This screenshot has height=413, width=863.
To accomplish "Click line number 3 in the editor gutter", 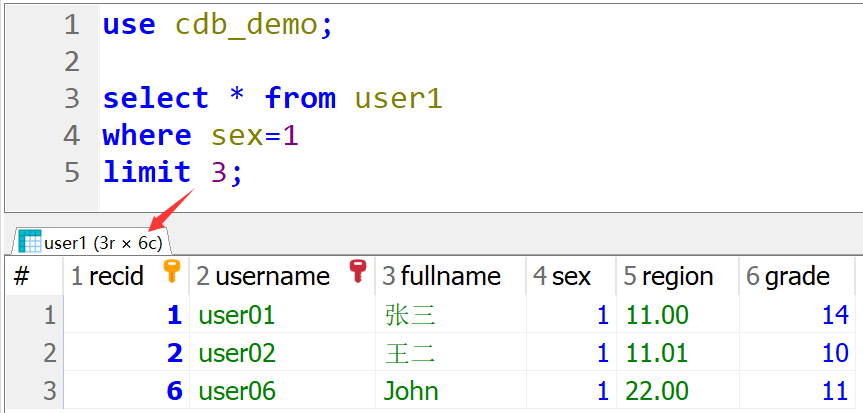I will coord(71,98).
